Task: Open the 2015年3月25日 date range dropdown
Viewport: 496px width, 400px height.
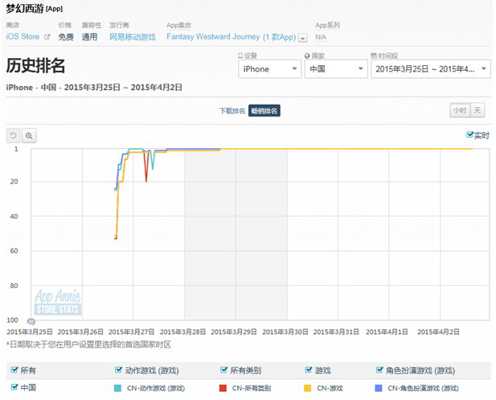Action: pos(431,69)
